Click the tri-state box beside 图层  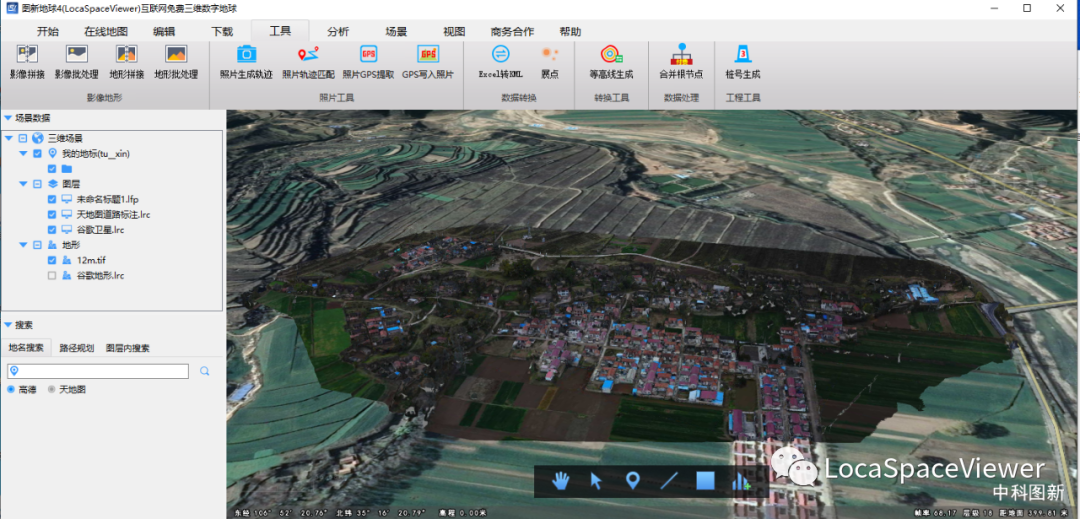[x=37, y=184]
